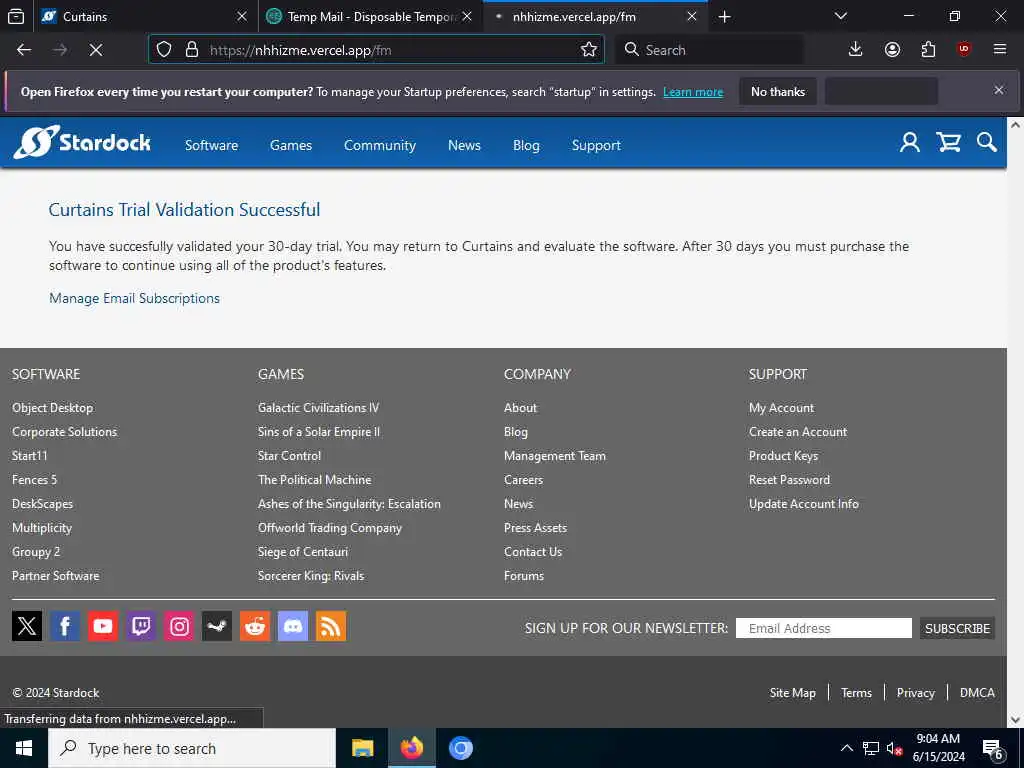Open the Privacy footer link
The width and height of the screenshot is (1024, 768).
coord(916,693)
